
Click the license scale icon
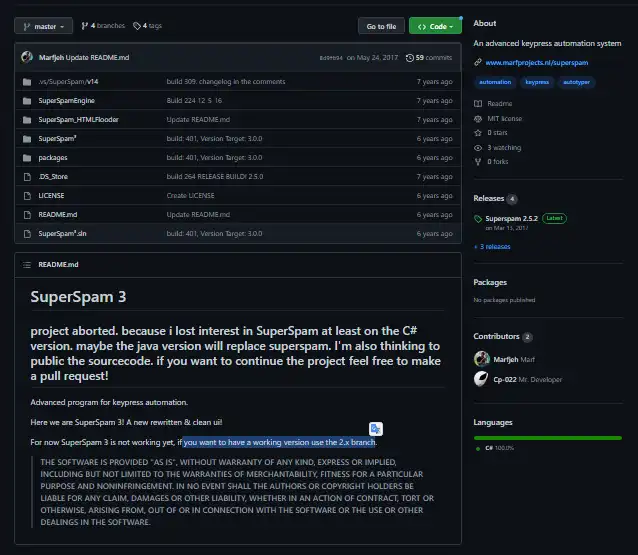(478, 119)
